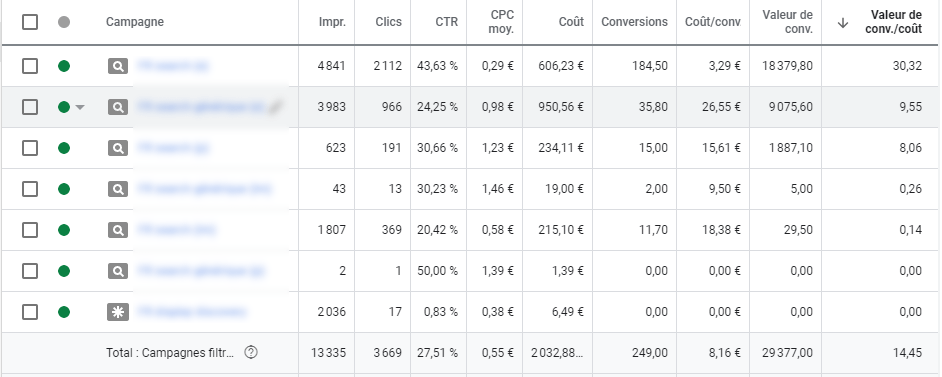Image resolution: width=942 pixels, height=377 pixels.
Task: Tick the select-all checkbox in the header
Action: point(29,22)
